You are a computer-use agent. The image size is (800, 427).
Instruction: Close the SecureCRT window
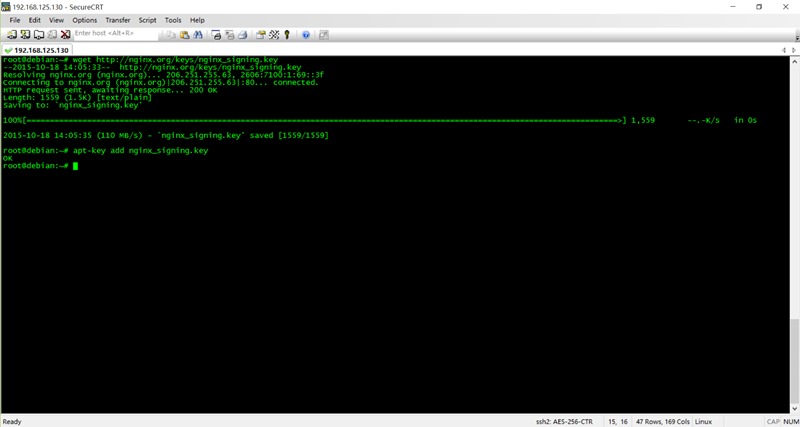(x=786, y=7)
